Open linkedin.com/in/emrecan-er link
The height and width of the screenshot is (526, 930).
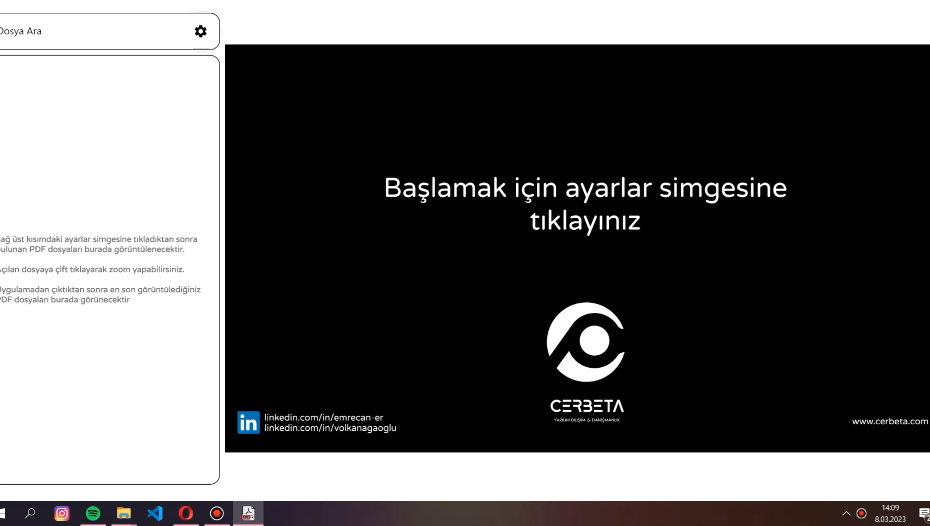pos(323,417)
